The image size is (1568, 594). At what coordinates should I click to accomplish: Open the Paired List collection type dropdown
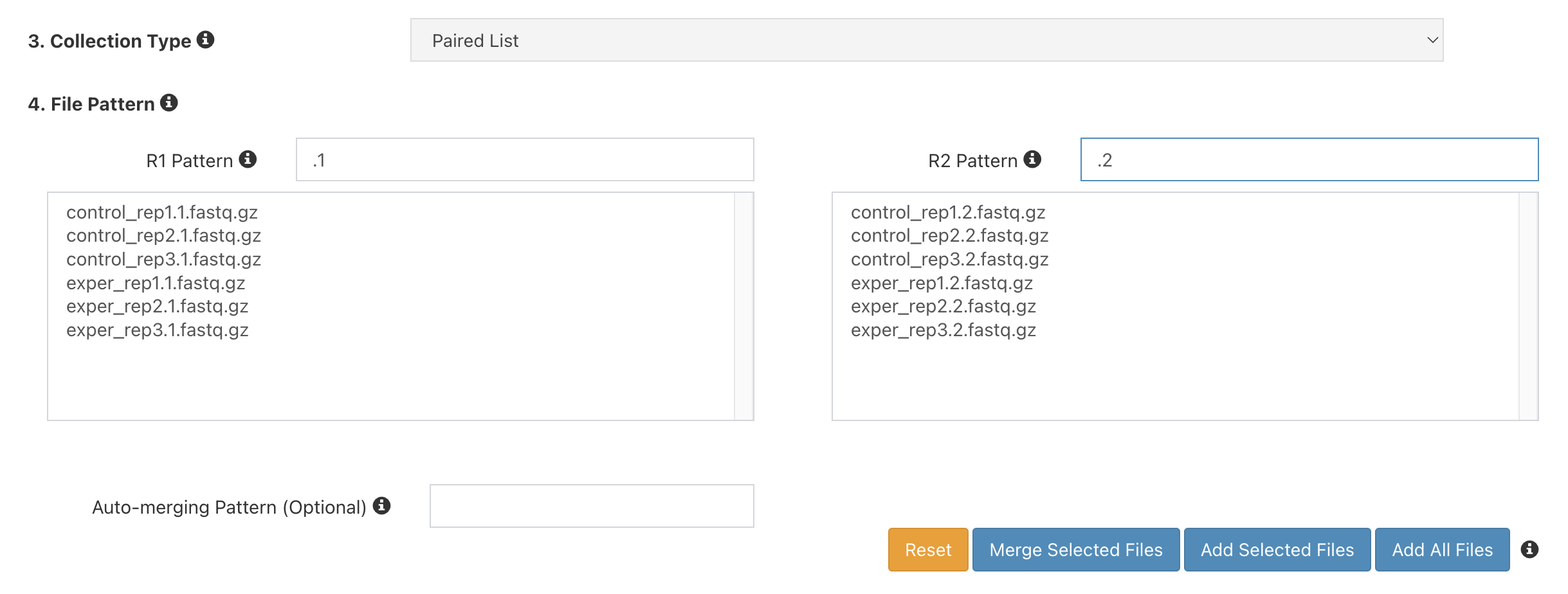point(927,40)
